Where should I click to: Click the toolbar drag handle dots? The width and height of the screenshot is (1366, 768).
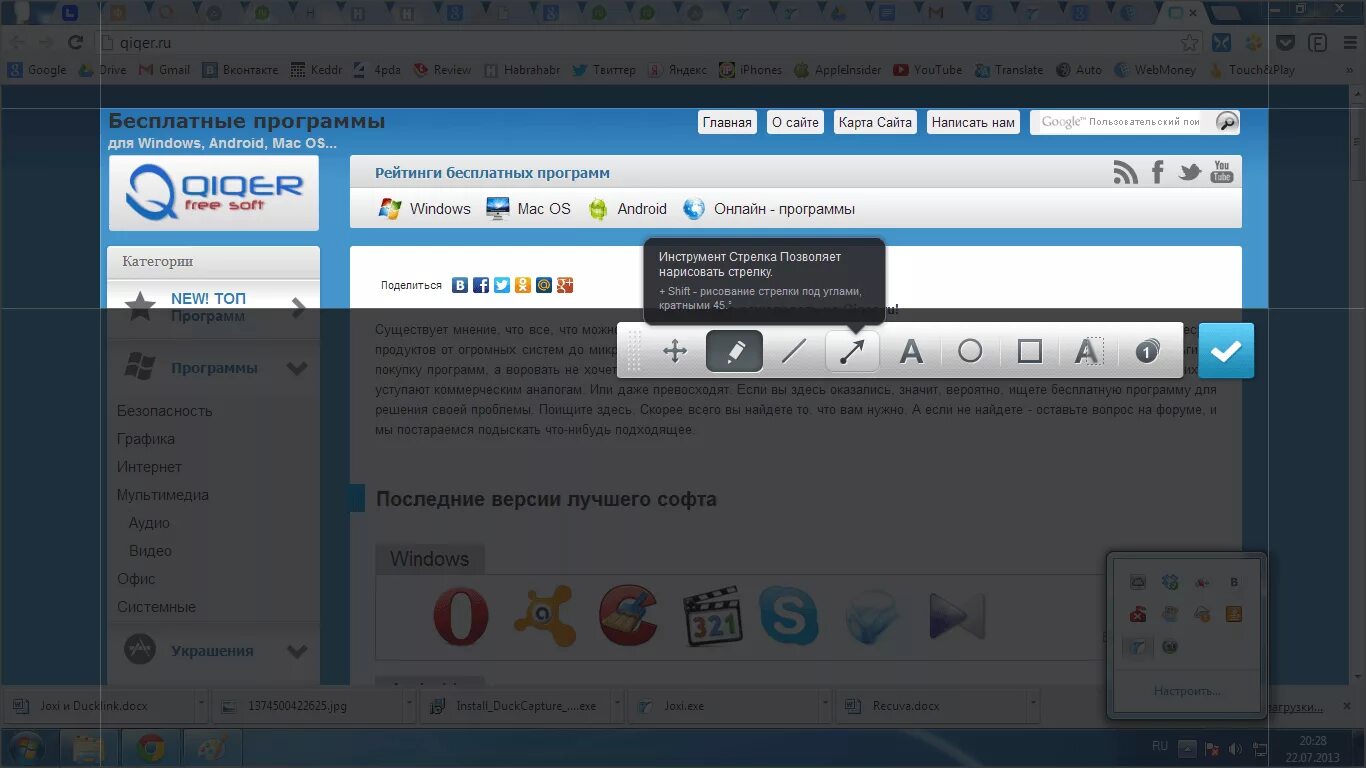[x=634, y=351]
